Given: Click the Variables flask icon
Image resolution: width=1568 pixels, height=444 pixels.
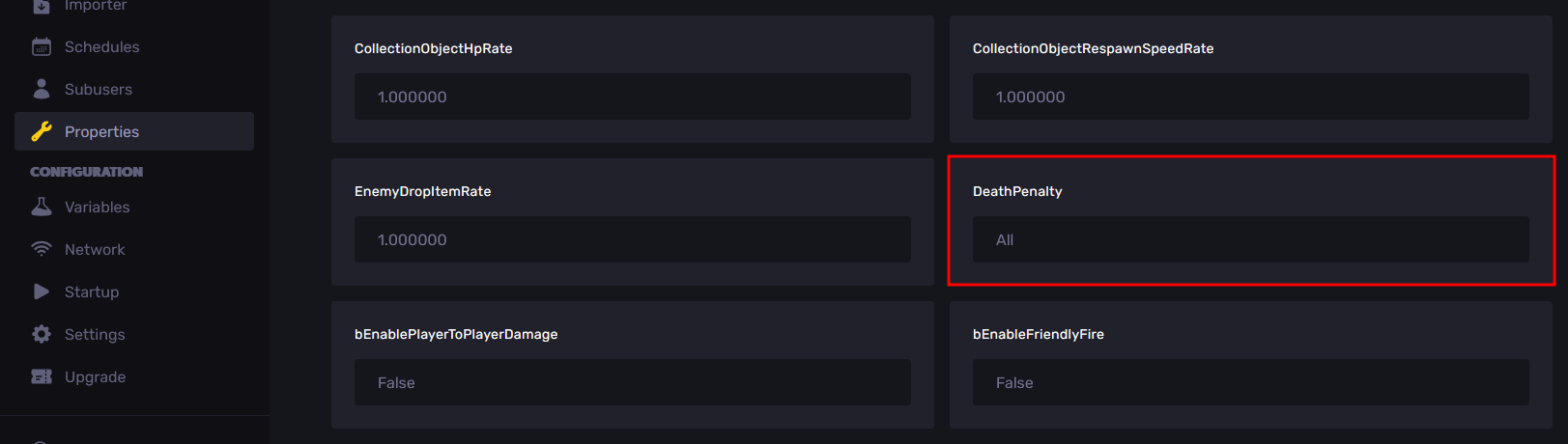Looking at the screenshot, I should point(42,207).
